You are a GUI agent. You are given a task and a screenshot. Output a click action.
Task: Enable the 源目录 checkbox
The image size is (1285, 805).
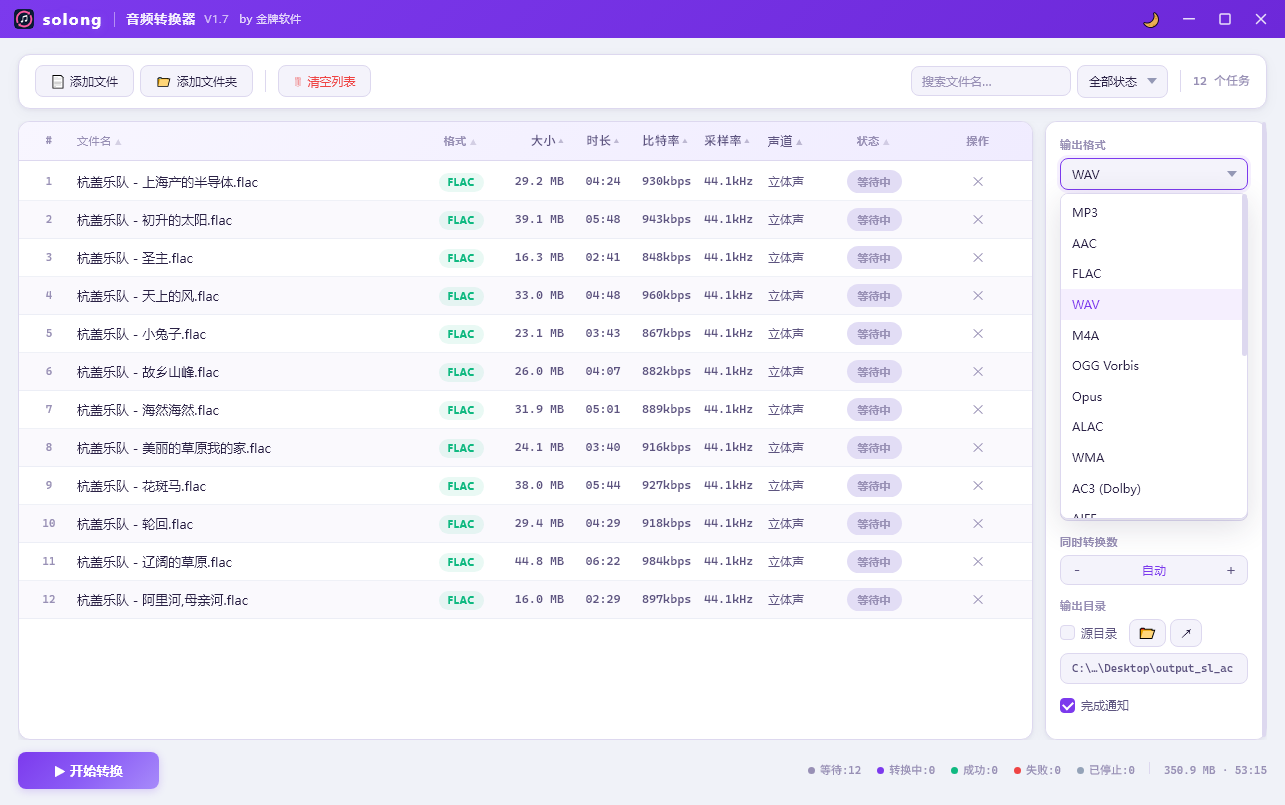tap(1067, 632)
